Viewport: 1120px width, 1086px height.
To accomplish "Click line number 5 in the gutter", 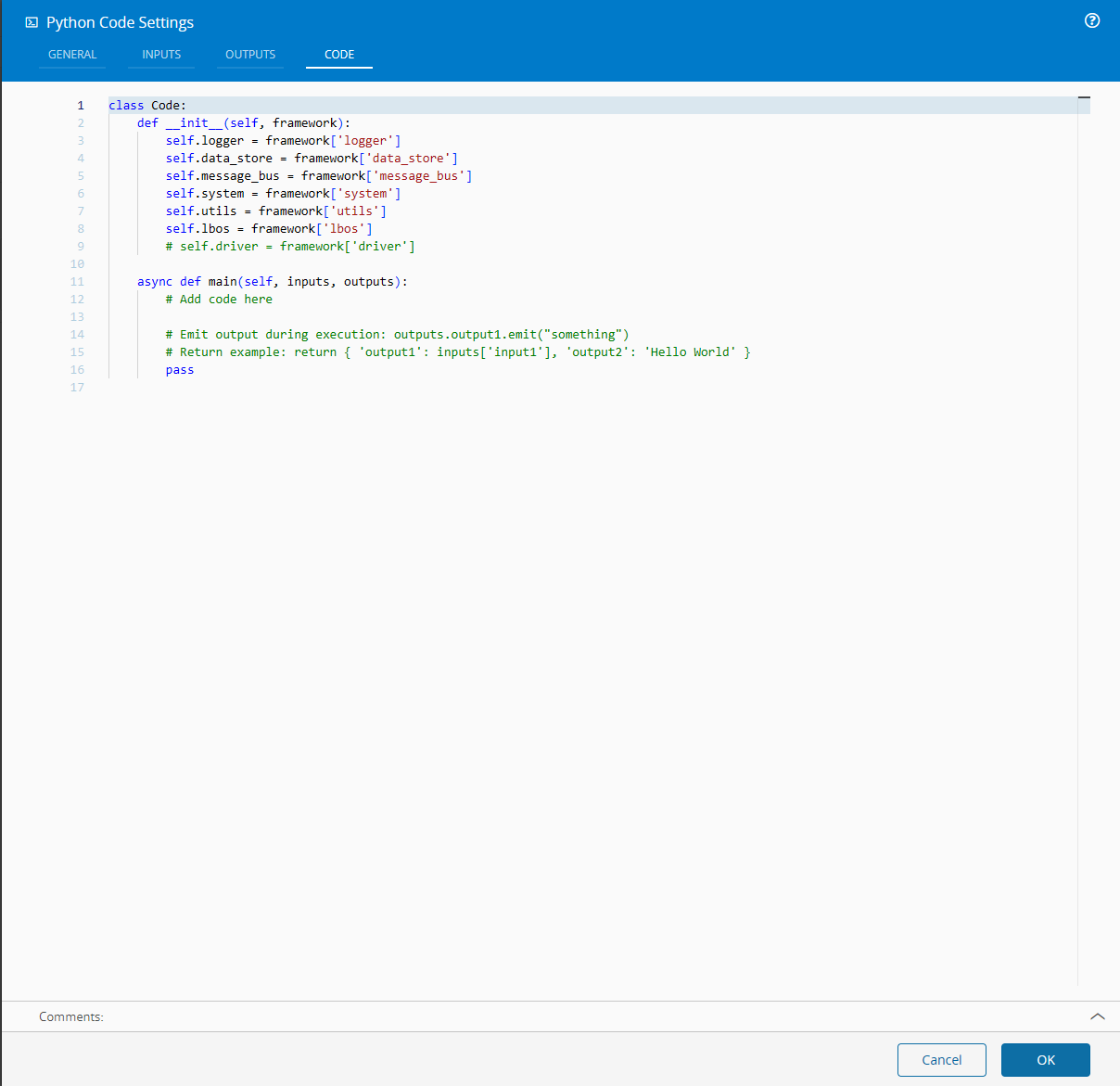I will pos(81,175).
